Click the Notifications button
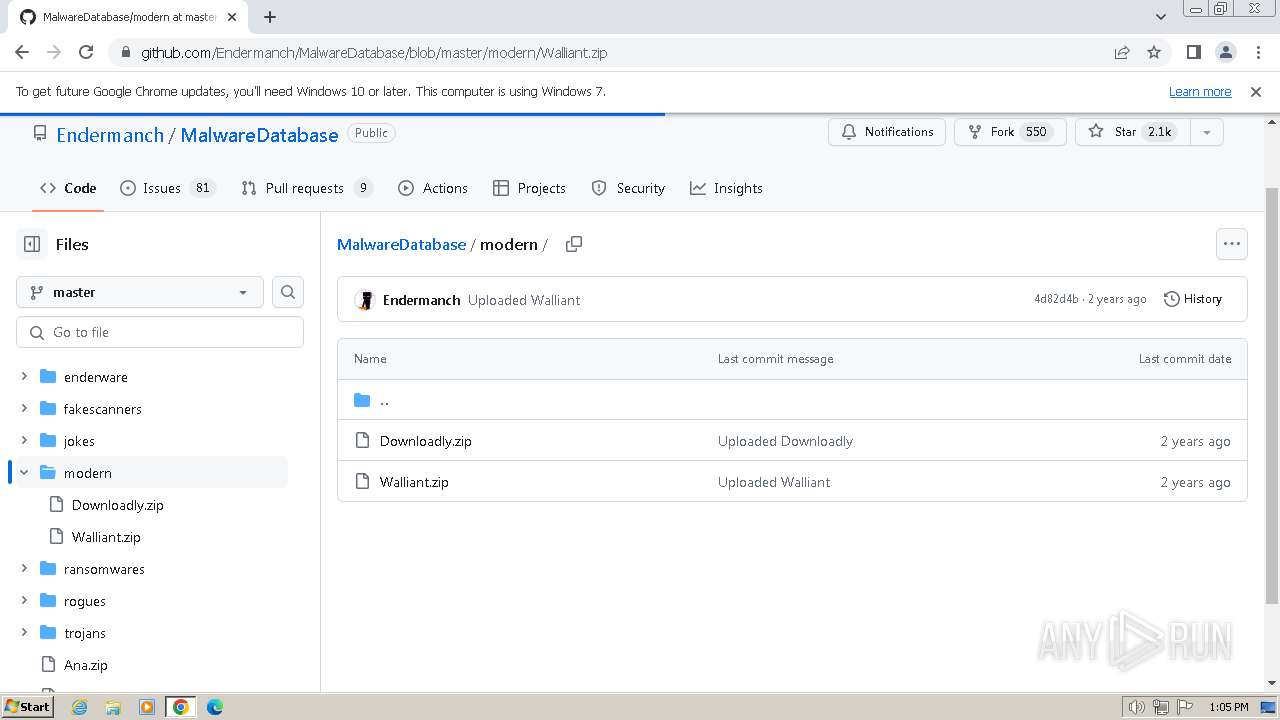The image size is (1280, 720). pos(887,132)
